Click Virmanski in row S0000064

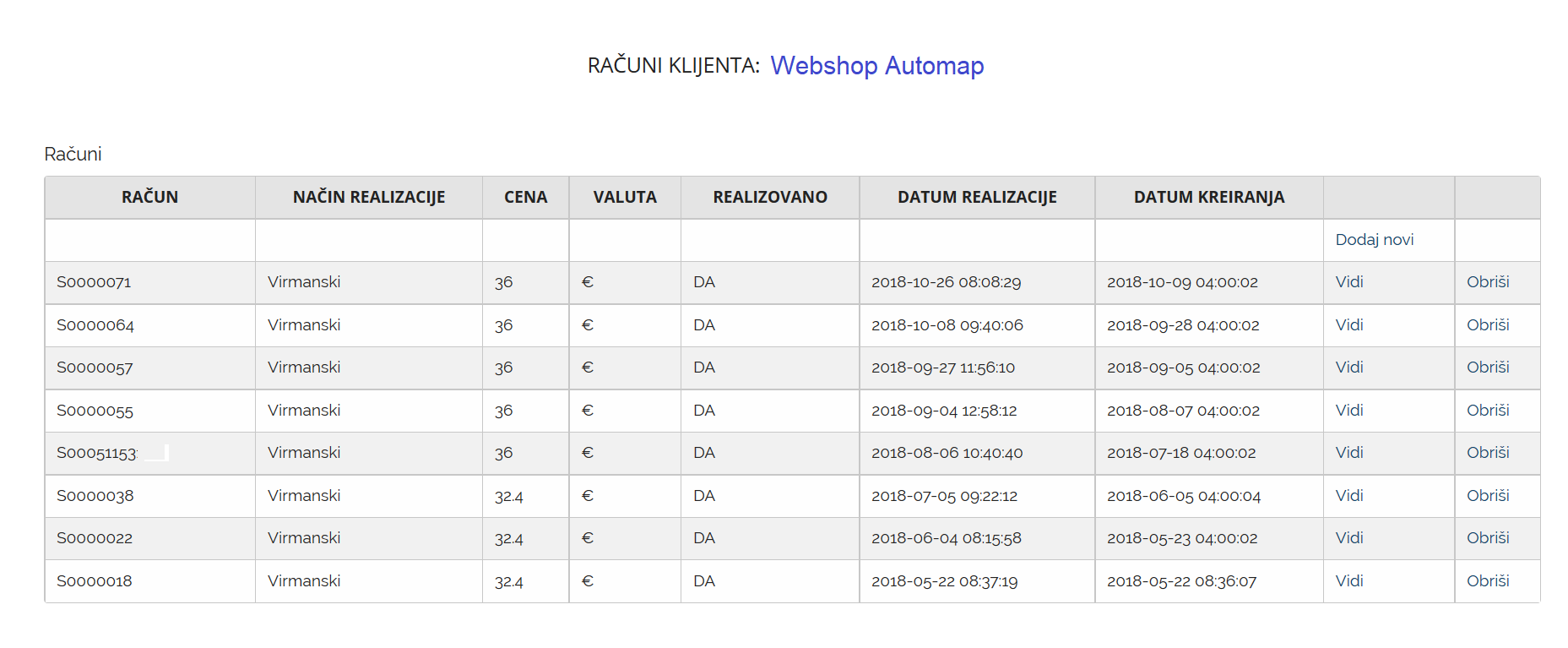tap(304, 325)
